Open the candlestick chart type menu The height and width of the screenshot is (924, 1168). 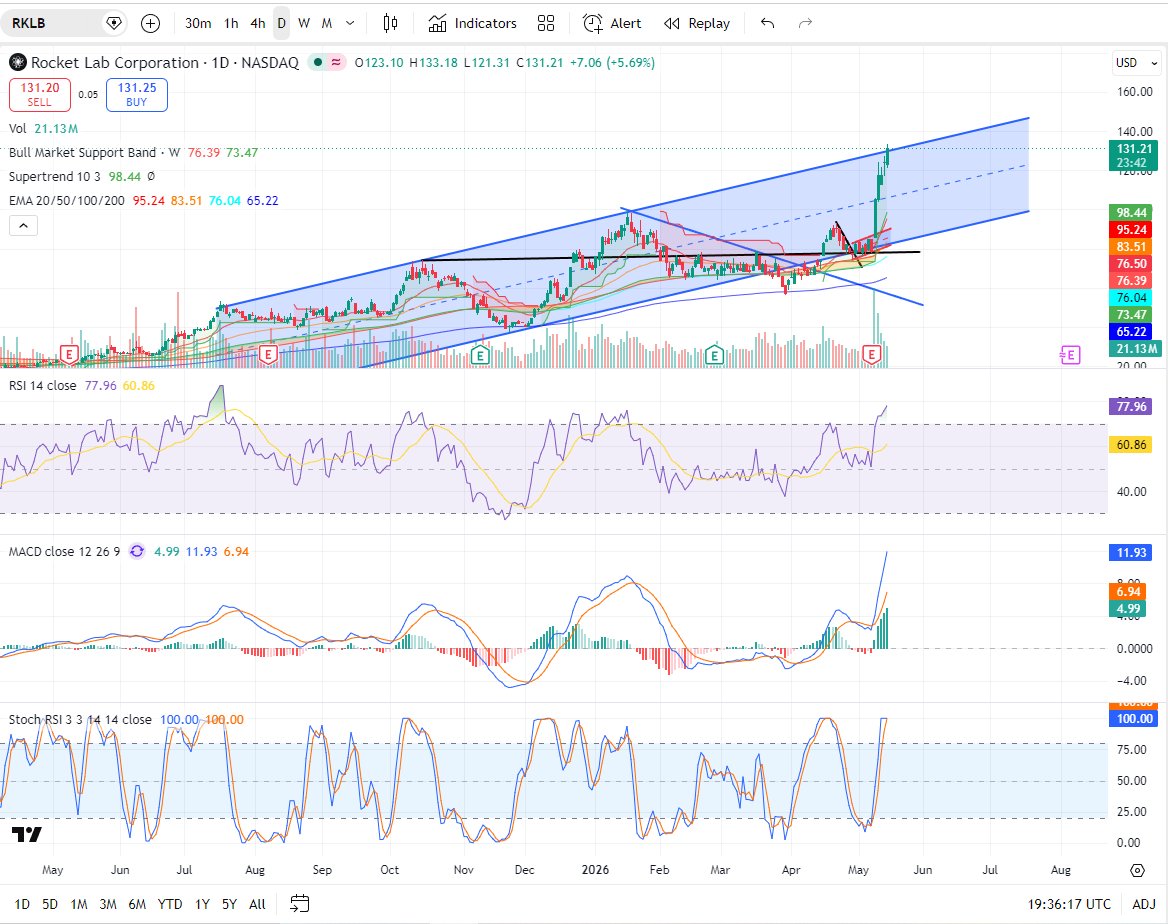[390, 23]
